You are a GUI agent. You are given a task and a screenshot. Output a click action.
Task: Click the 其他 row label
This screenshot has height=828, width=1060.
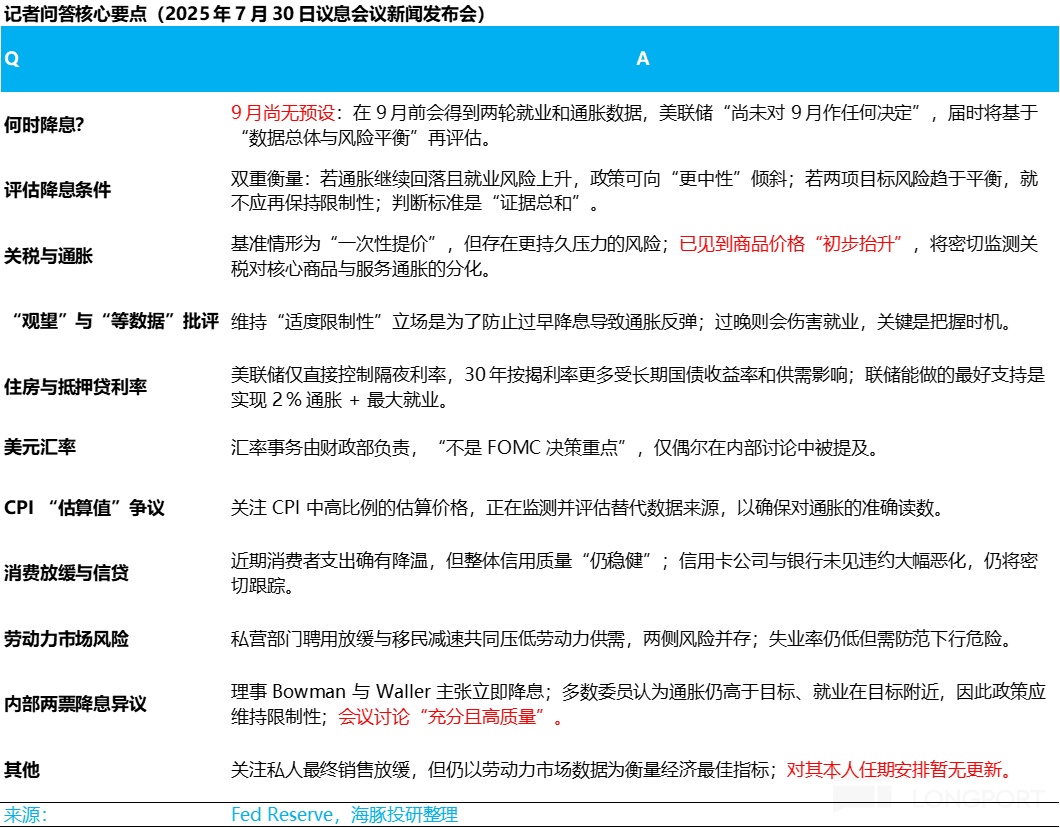22,769
